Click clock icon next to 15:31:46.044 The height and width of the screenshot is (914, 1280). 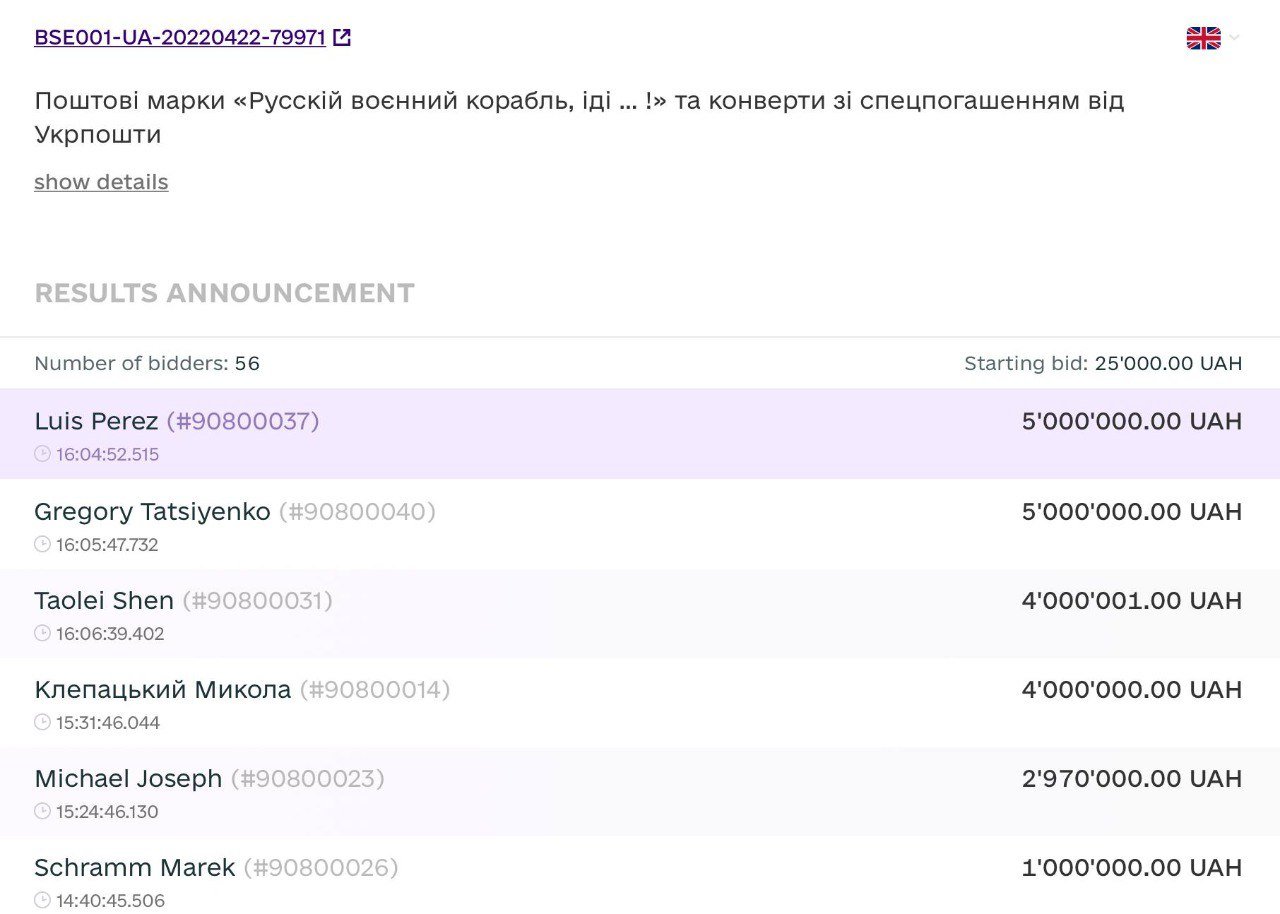[42, 723]
